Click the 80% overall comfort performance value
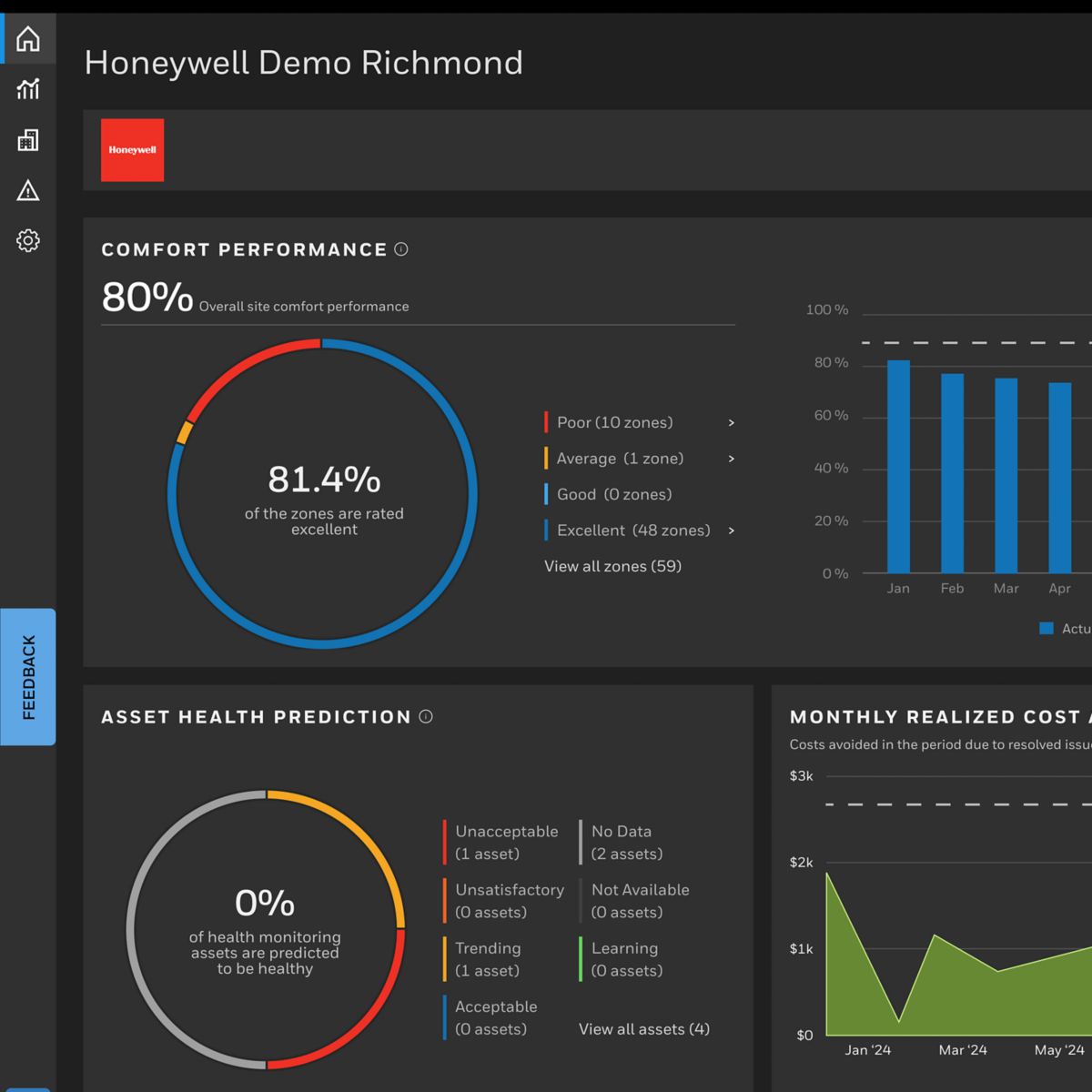The height and width of the screenshot is (1092, 1092). (x=147, y=298)
